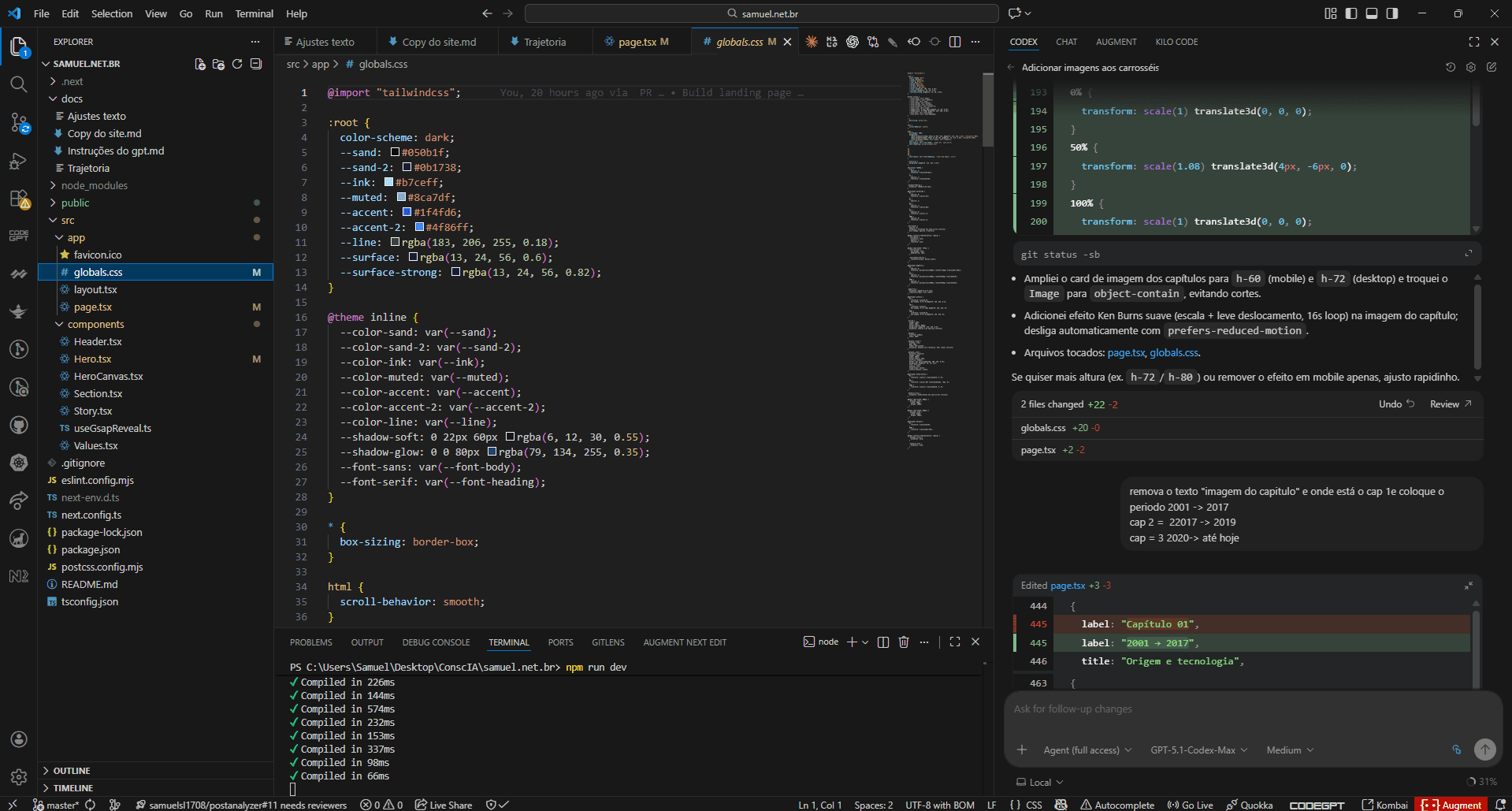Screen dimensions: 1512x811
Task: Click New File icon in Explorer header
Action: coord(200,64)
